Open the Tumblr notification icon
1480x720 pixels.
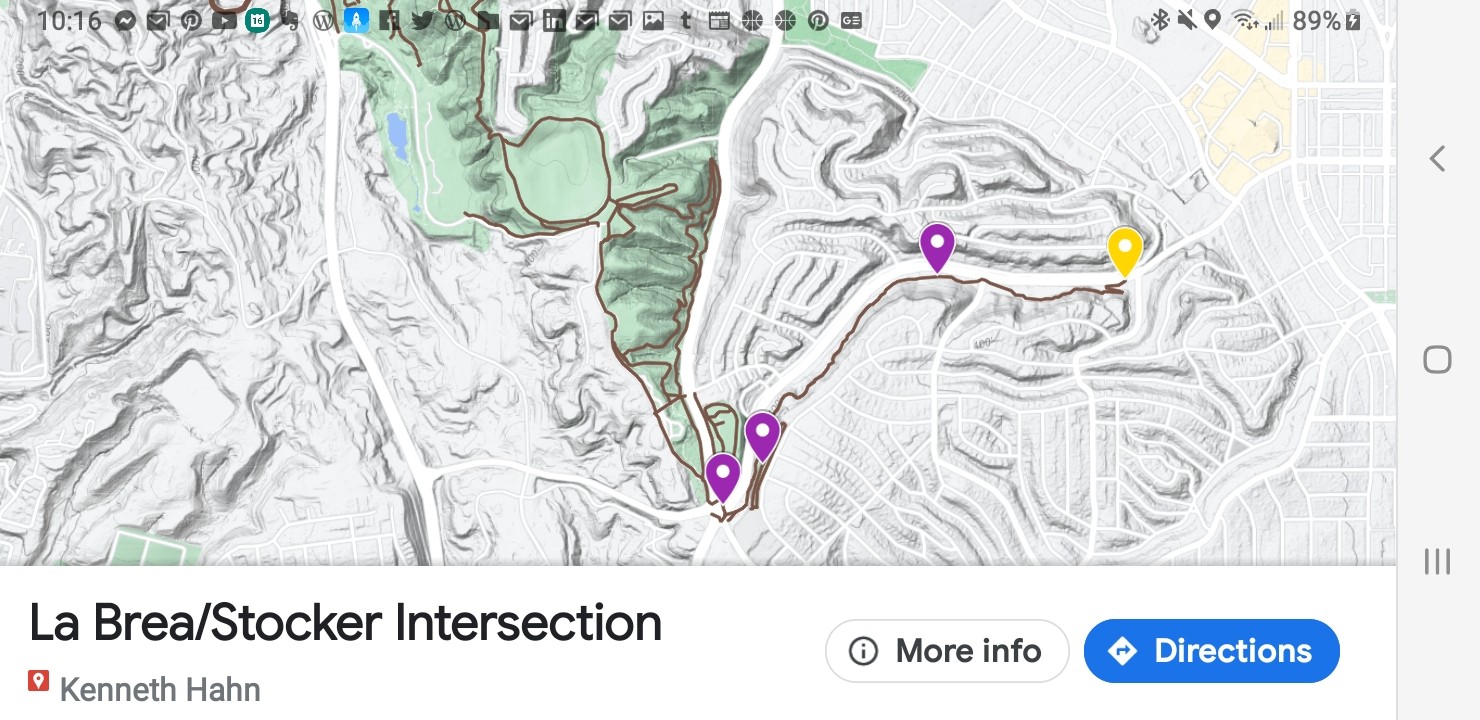685,20
